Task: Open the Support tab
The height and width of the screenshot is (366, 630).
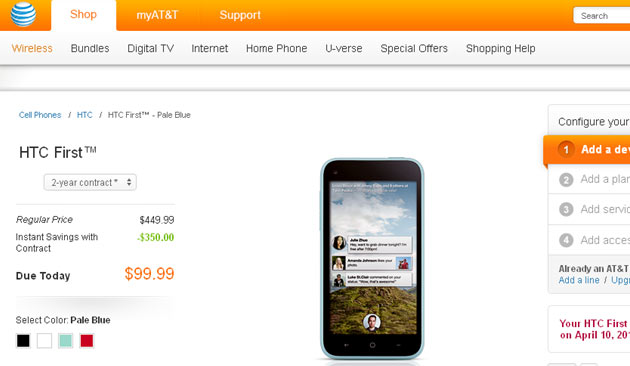Action: point(240,15)
